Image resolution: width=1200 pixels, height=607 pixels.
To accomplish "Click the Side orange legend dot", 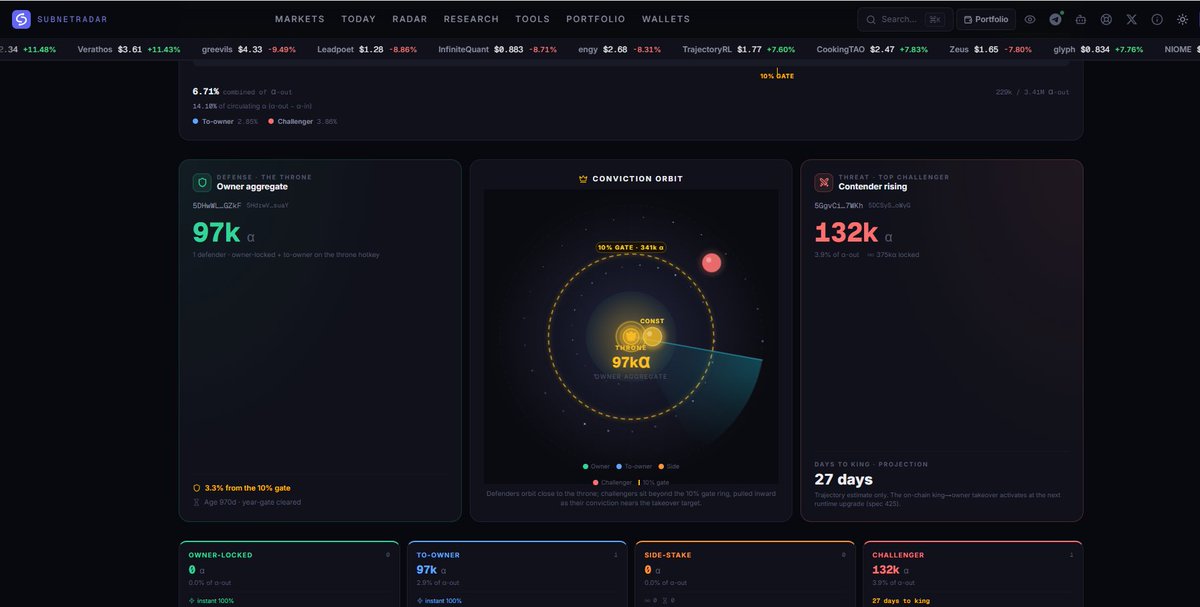I will 662,466.
